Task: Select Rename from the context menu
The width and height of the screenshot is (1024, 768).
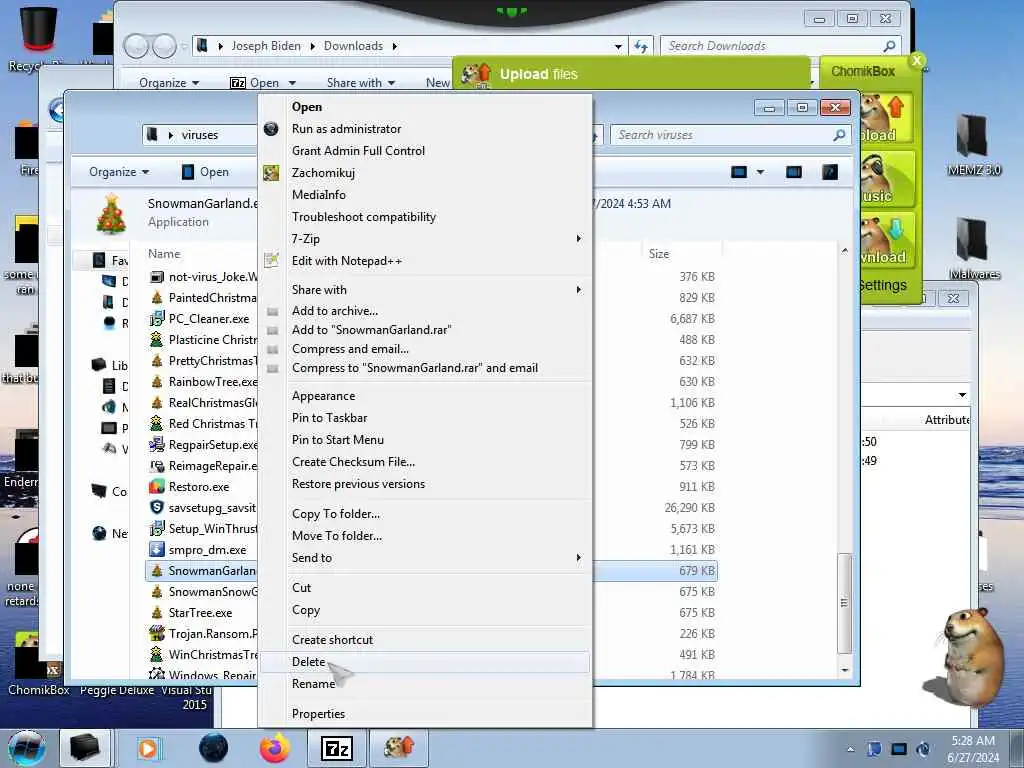Action: coord(313,684)
